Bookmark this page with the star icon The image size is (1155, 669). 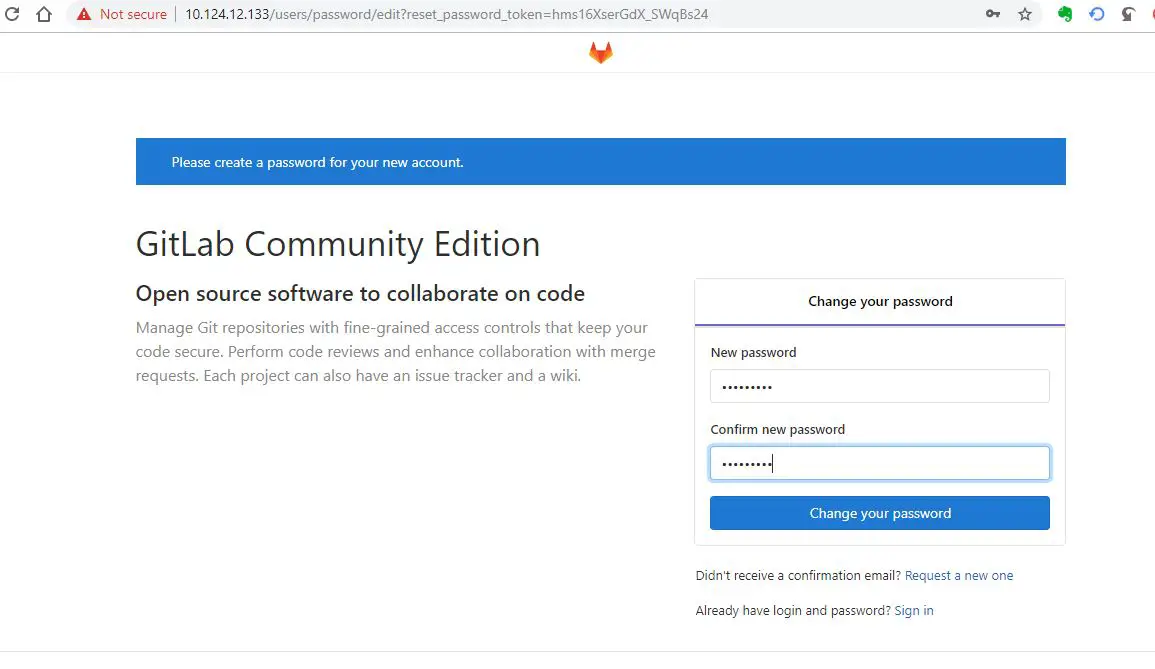(x=1025, y=15)
